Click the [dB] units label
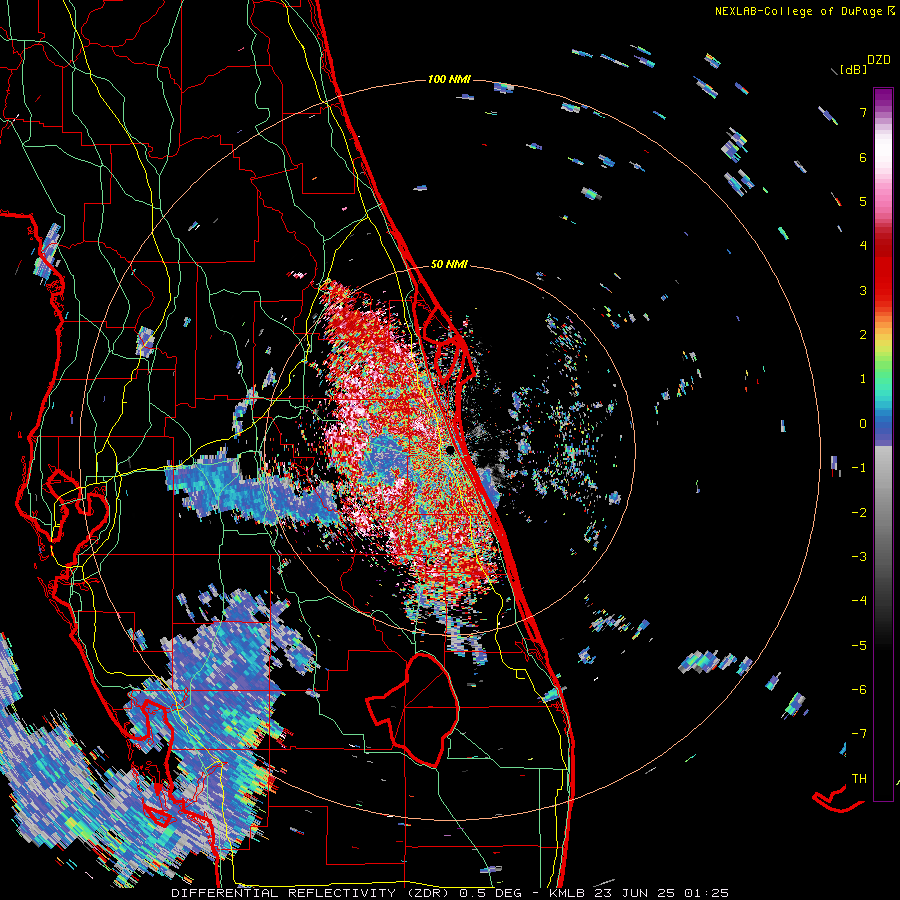The width and height of the screenshot is (900, 900). (853, 69)
